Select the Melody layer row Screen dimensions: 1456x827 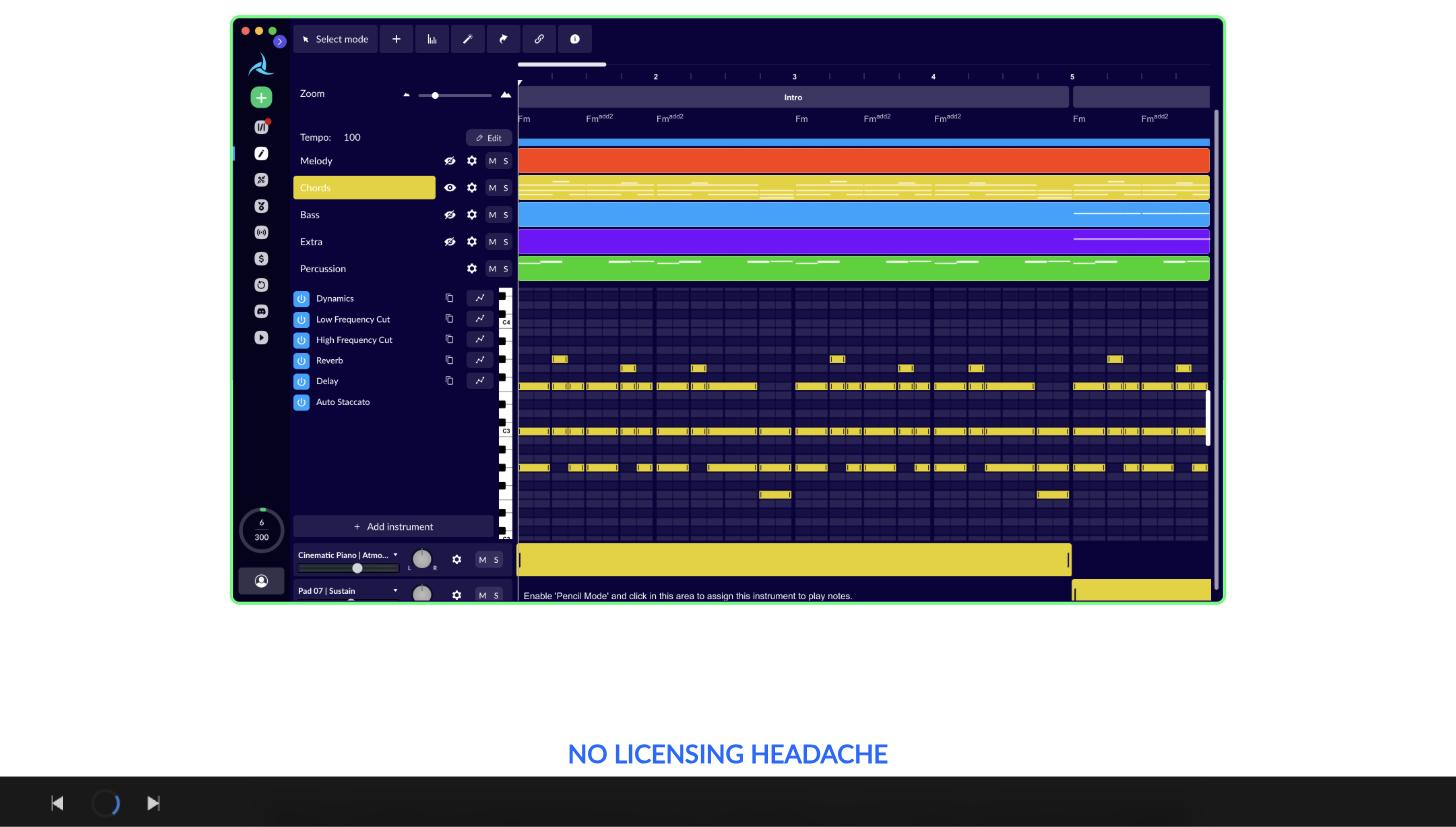364,161
